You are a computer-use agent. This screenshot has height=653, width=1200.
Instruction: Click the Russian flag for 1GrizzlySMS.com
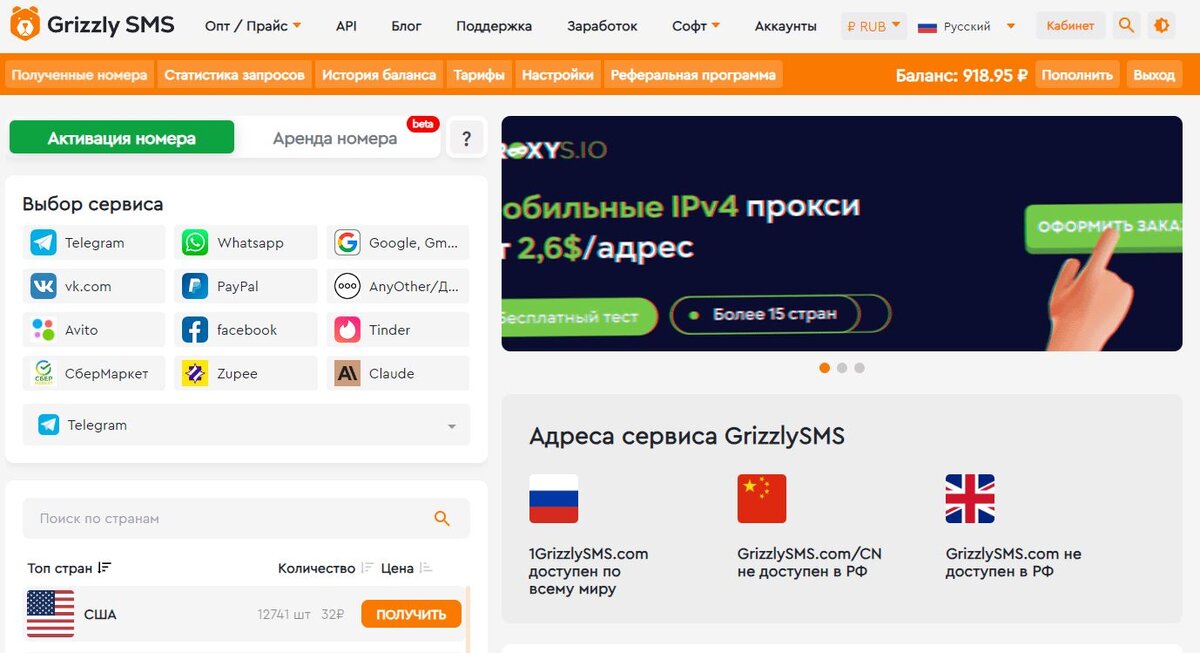click(554, 499)
